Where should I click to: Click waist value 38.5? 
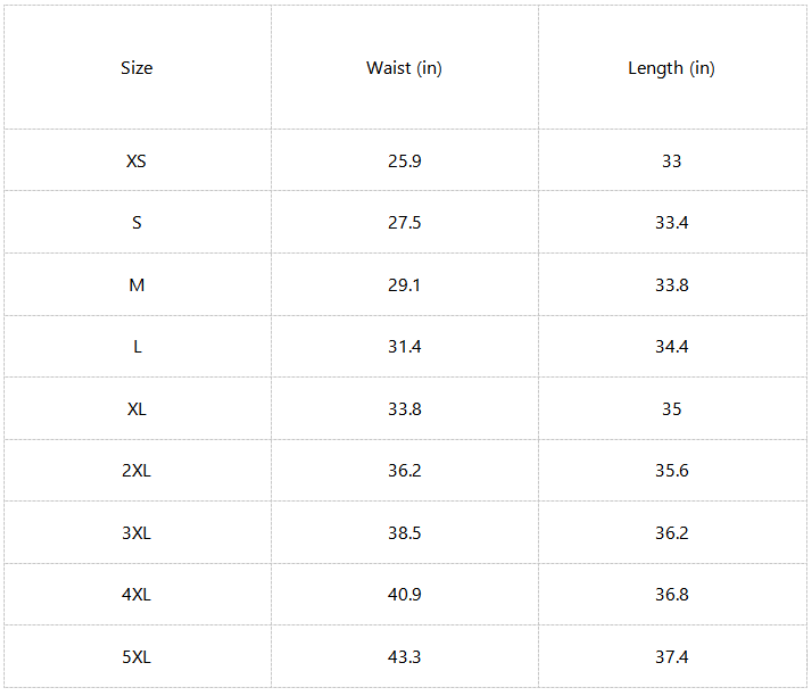[405, 533]
